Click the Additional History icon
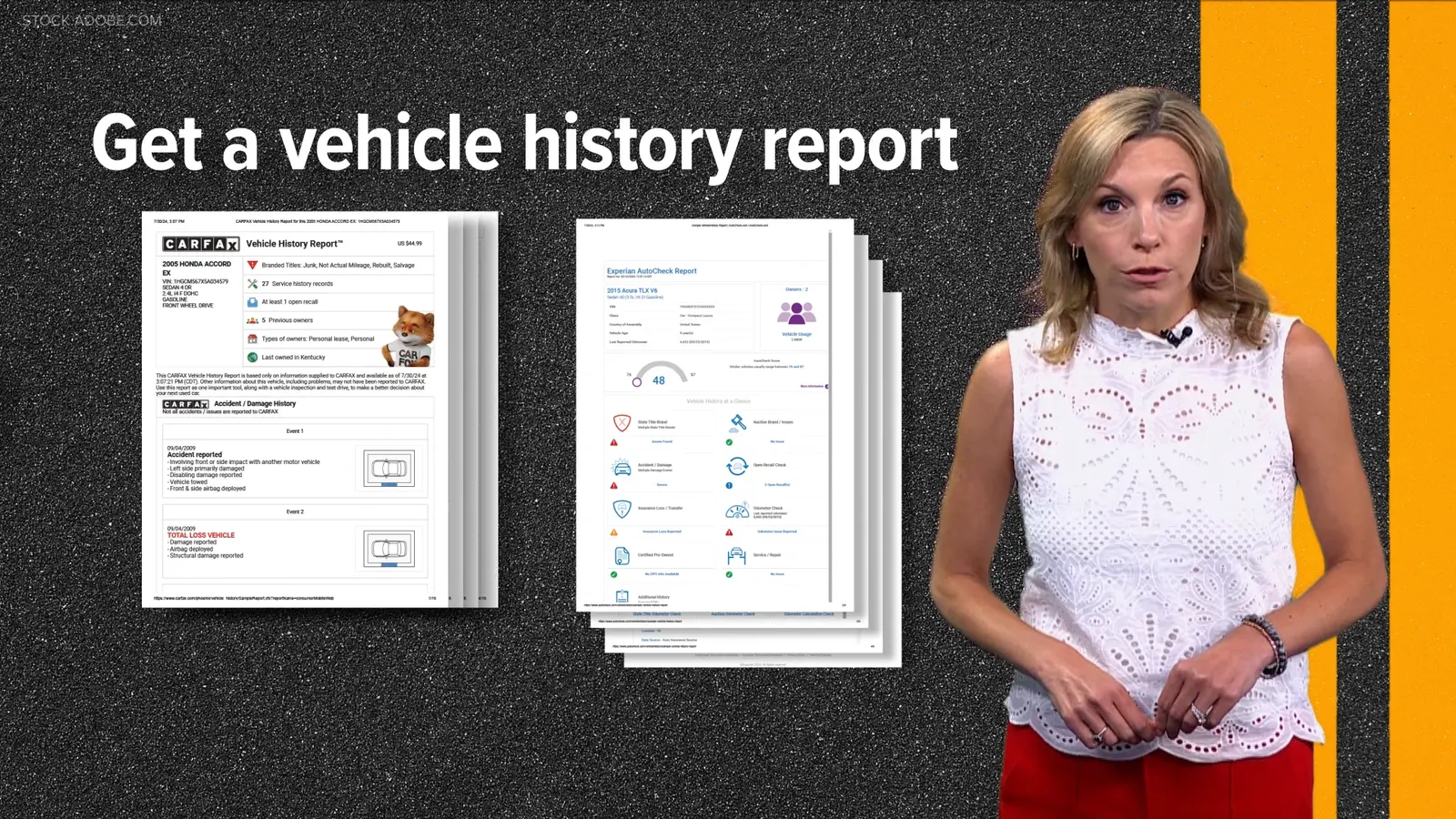 (x=622, y=597)
